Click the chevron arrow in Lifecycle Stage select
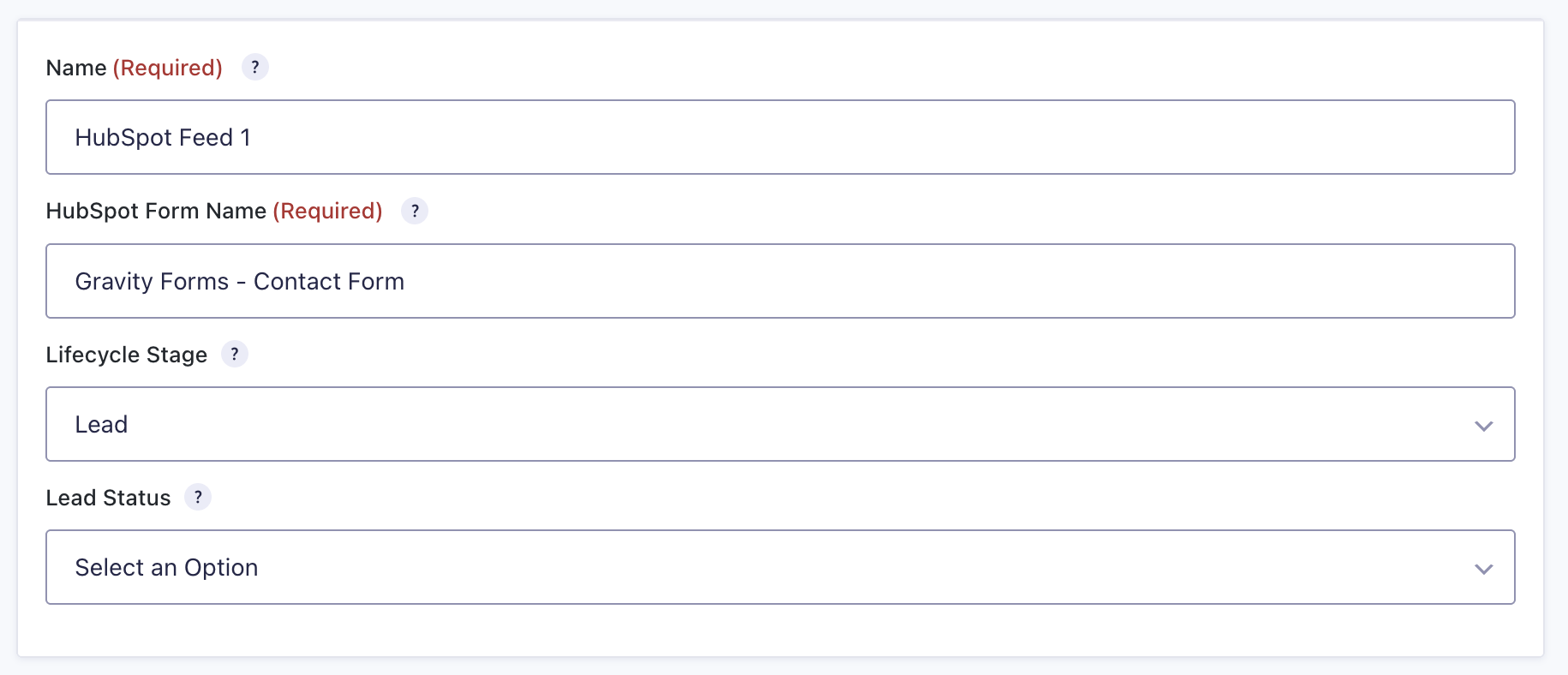Viewport: 1568px width, 675px height. coord(1483,426)
